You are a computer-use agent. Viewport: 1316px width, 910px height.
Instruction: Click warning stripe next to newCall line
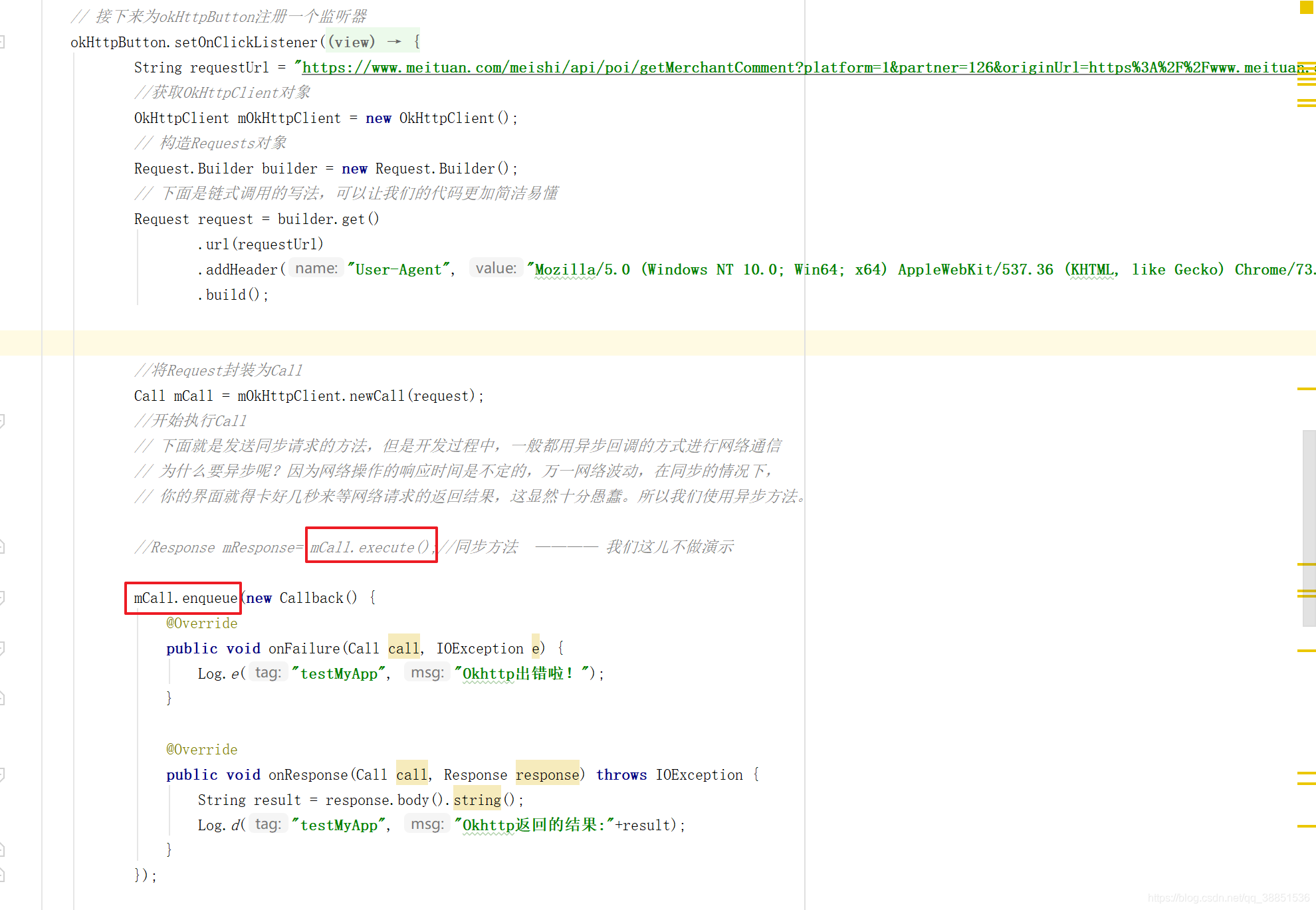coord(1306,389)
